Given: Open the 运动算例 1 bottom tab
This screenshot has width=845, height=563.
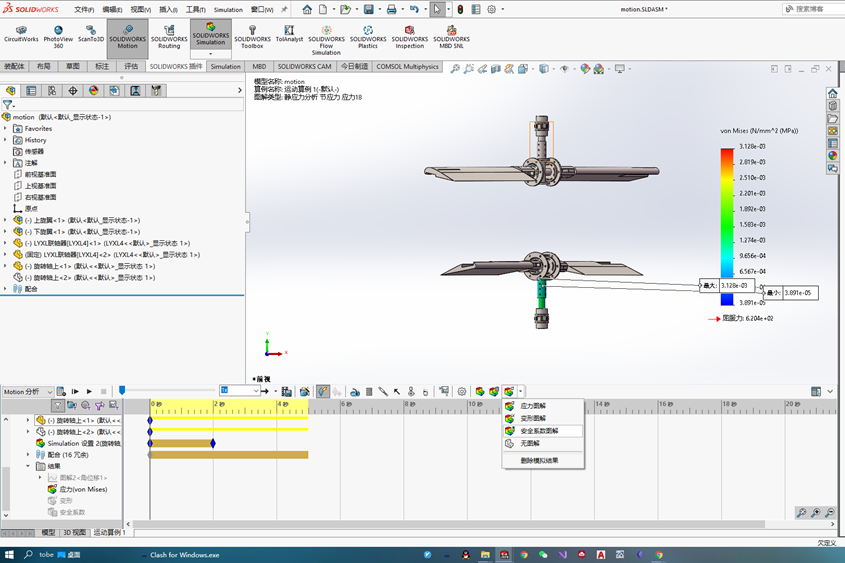Looking at the screenshot, I should (109, 532).
